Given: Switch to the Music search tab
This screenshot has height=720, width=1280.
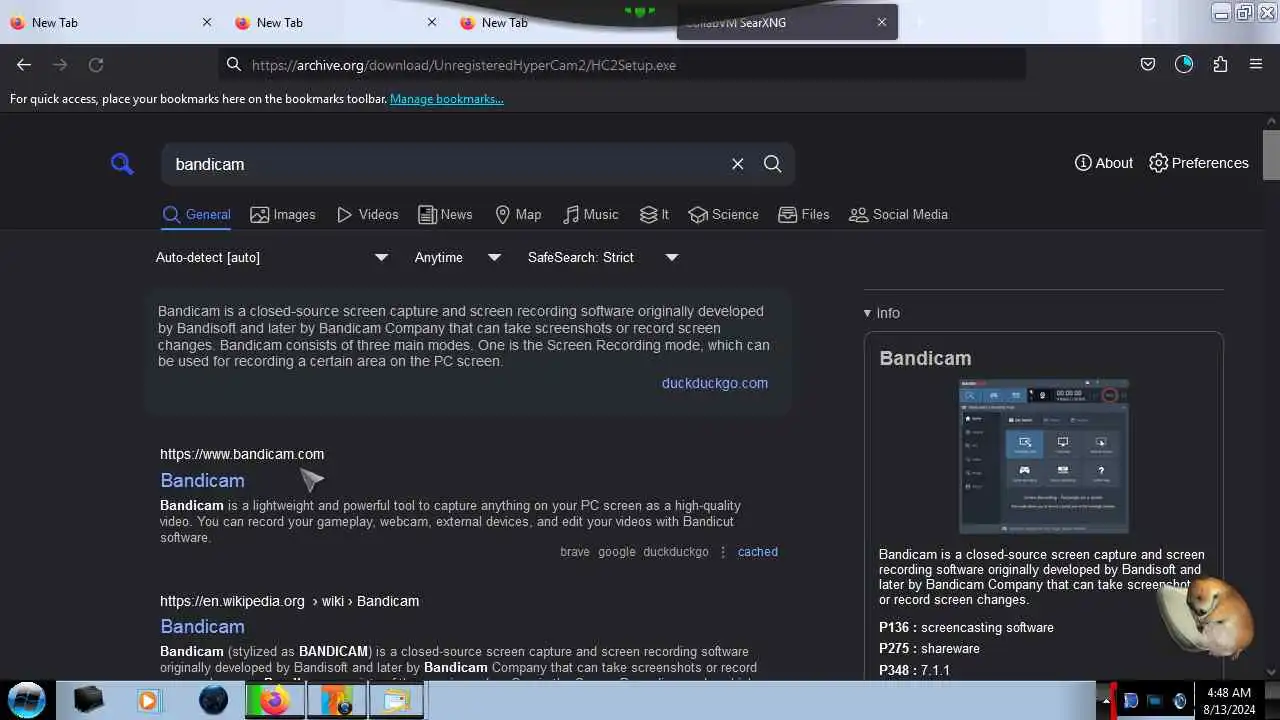Looking at the screenshot, I should pyautogui.click(x=591, y=214).
